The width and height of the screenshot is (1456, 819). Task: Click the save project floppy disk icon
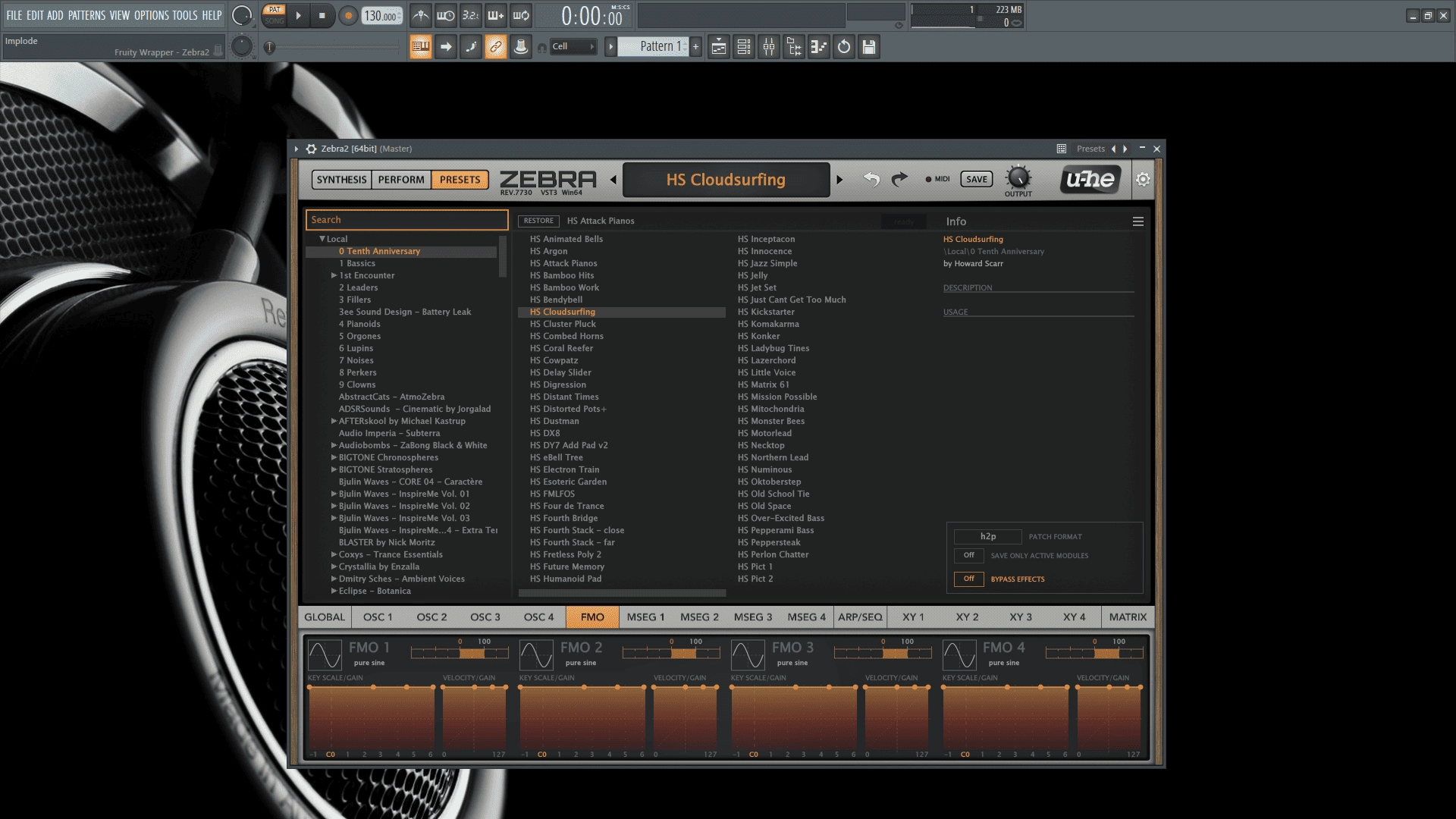coord(869,47)
